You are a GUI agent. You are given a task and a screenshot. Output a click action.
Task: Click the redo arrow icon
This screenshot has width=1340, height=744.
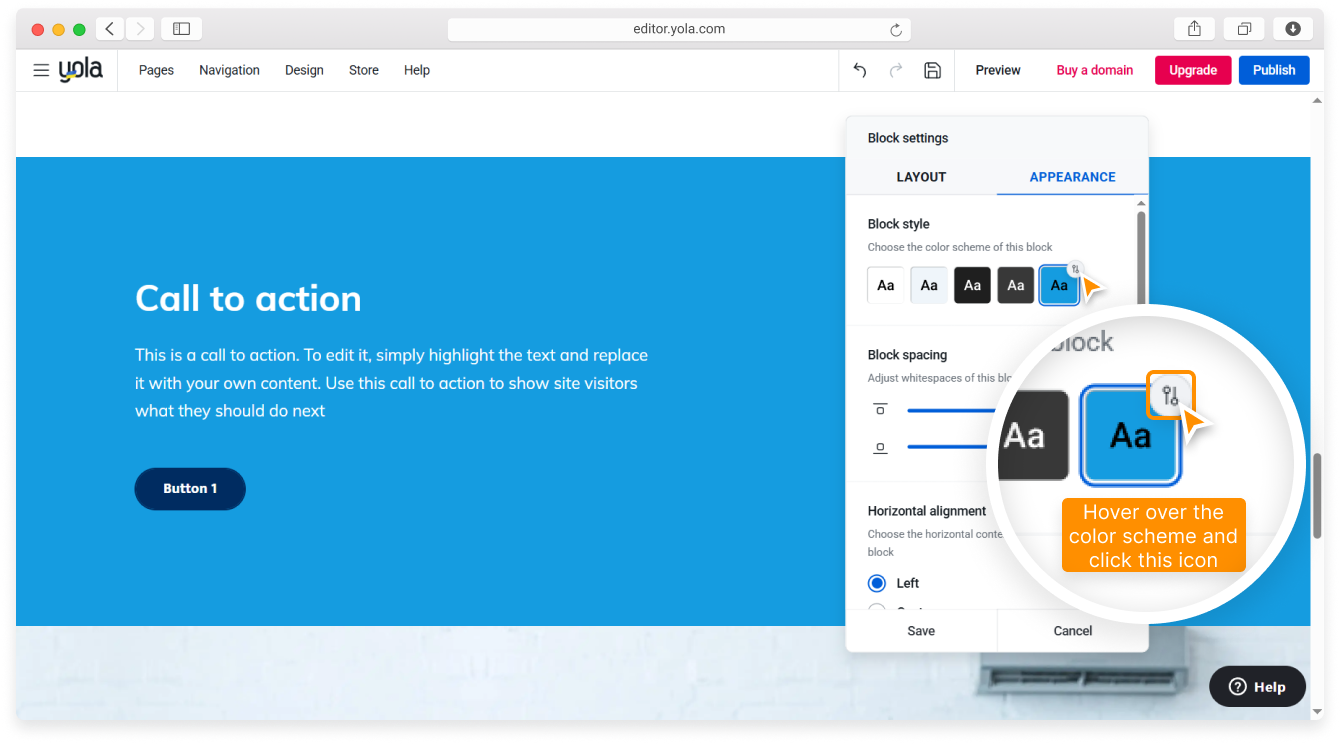[896, 70]
